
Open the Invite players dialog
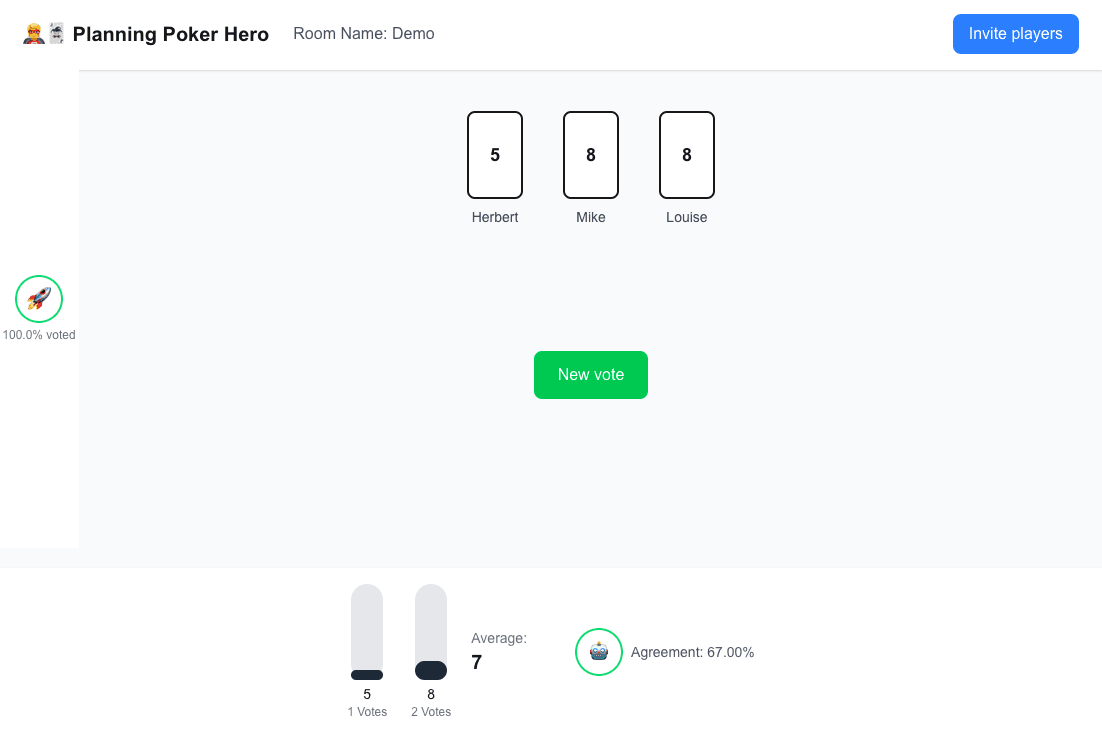click(1015, 33)
